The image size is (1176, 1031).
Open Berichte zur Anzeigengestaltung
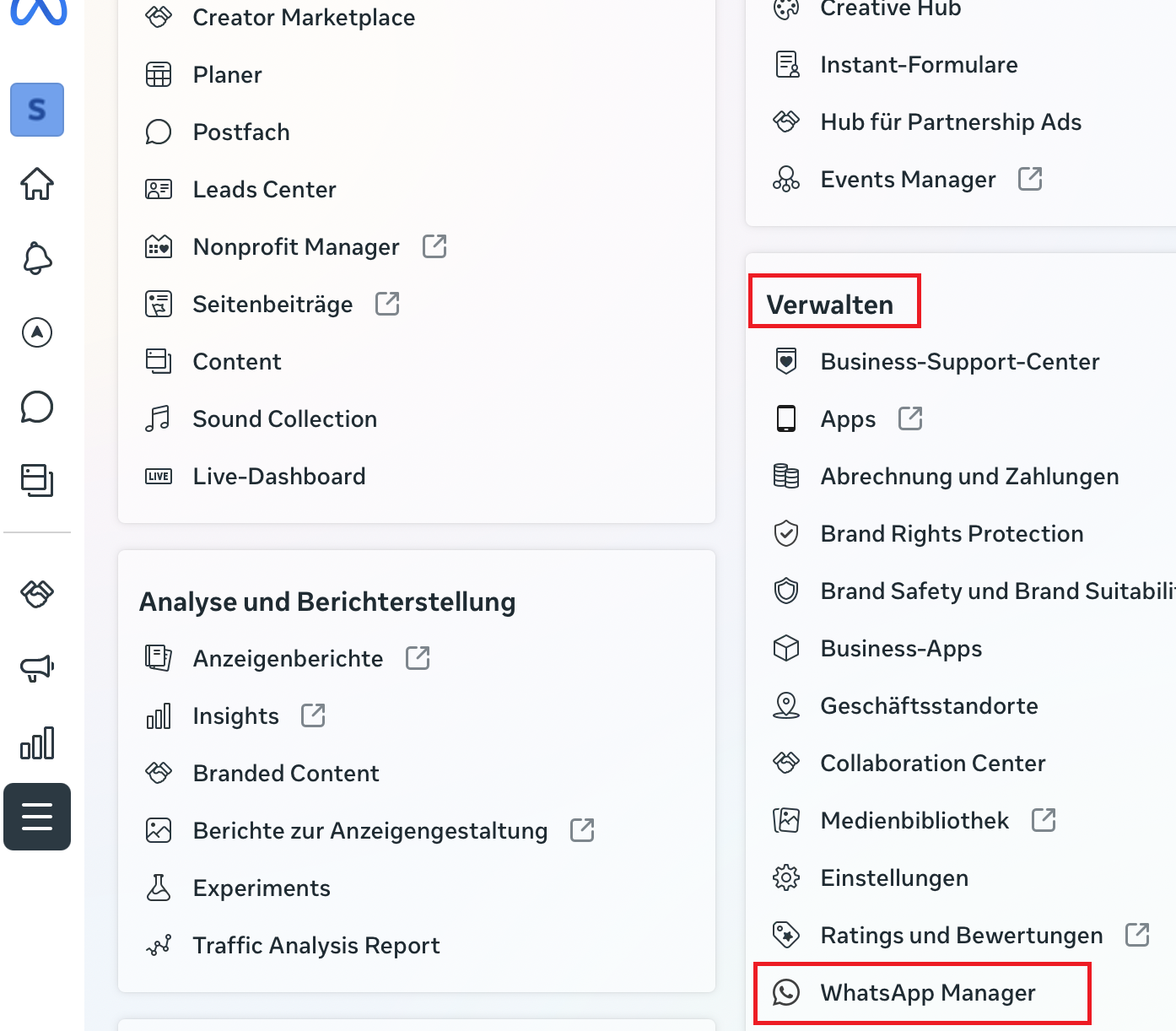(x=370, y=830)
